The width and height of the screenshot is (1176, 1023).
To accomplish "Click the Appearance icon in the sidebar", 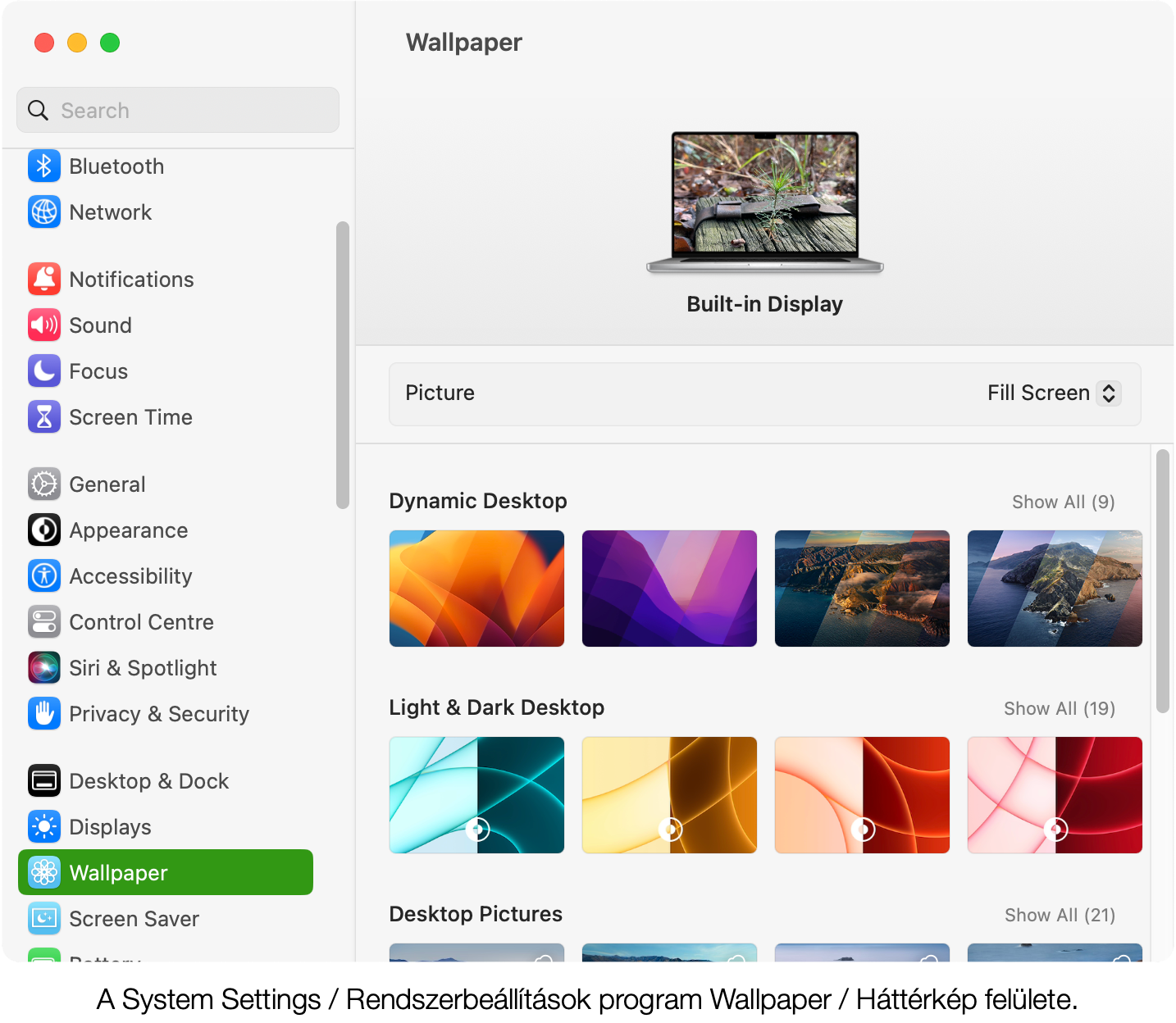I will [x=44, y=530].
